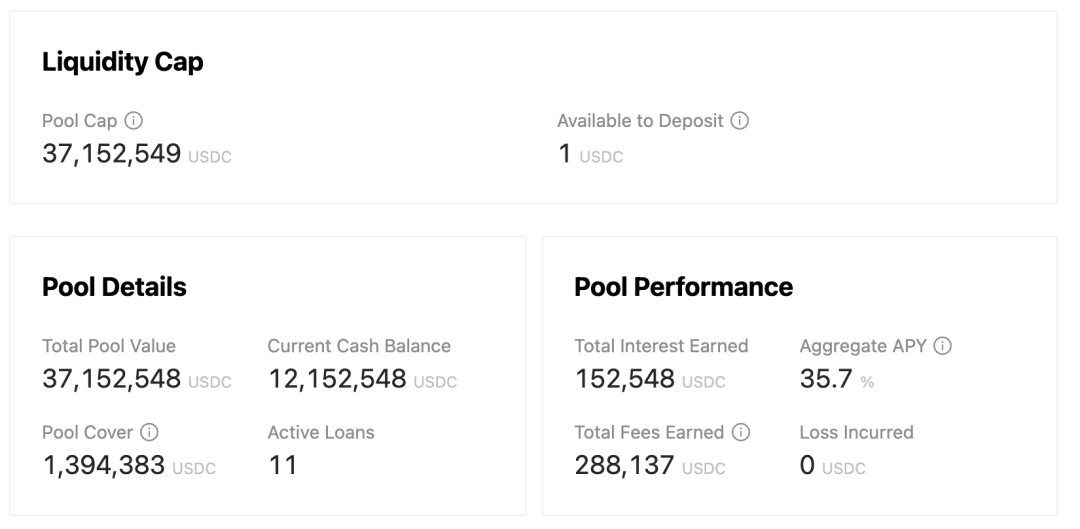
Task: Click the info icon next to Total Fees Earned
Action: click(x=740, y=432)
